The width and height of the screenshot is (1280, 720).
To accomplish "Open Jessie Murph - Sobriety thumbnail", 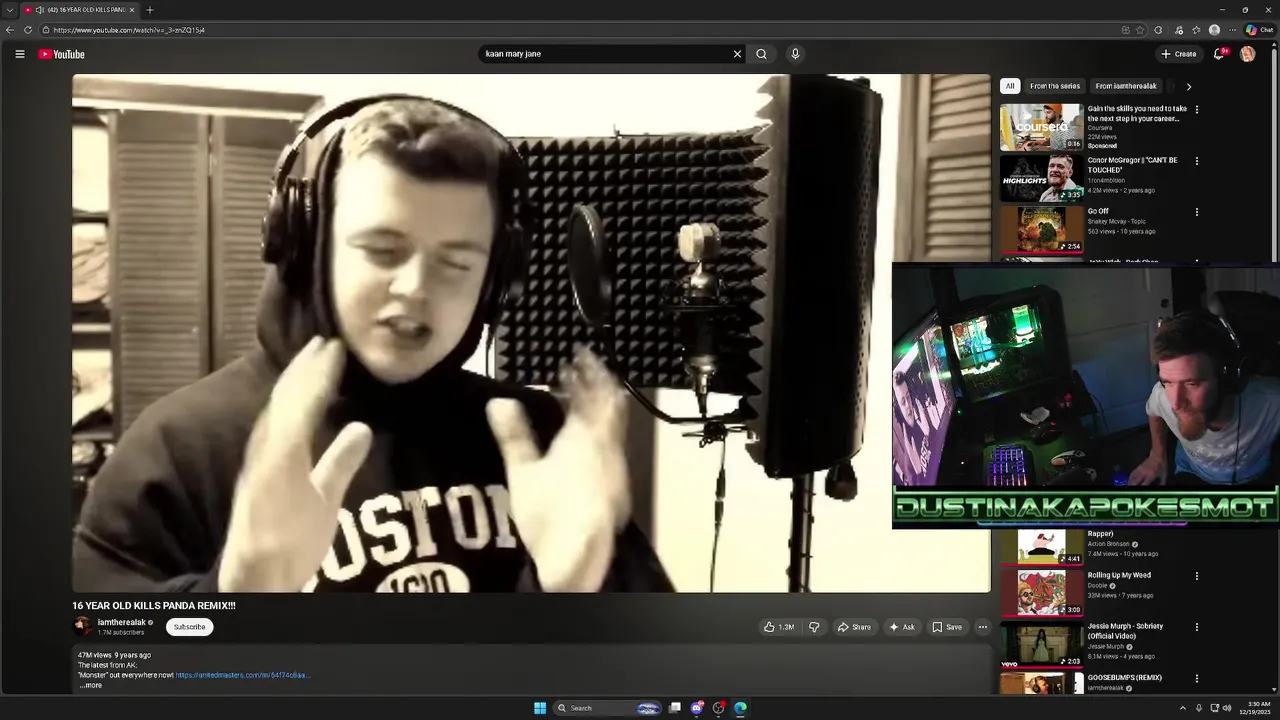I will (1041, 644).
